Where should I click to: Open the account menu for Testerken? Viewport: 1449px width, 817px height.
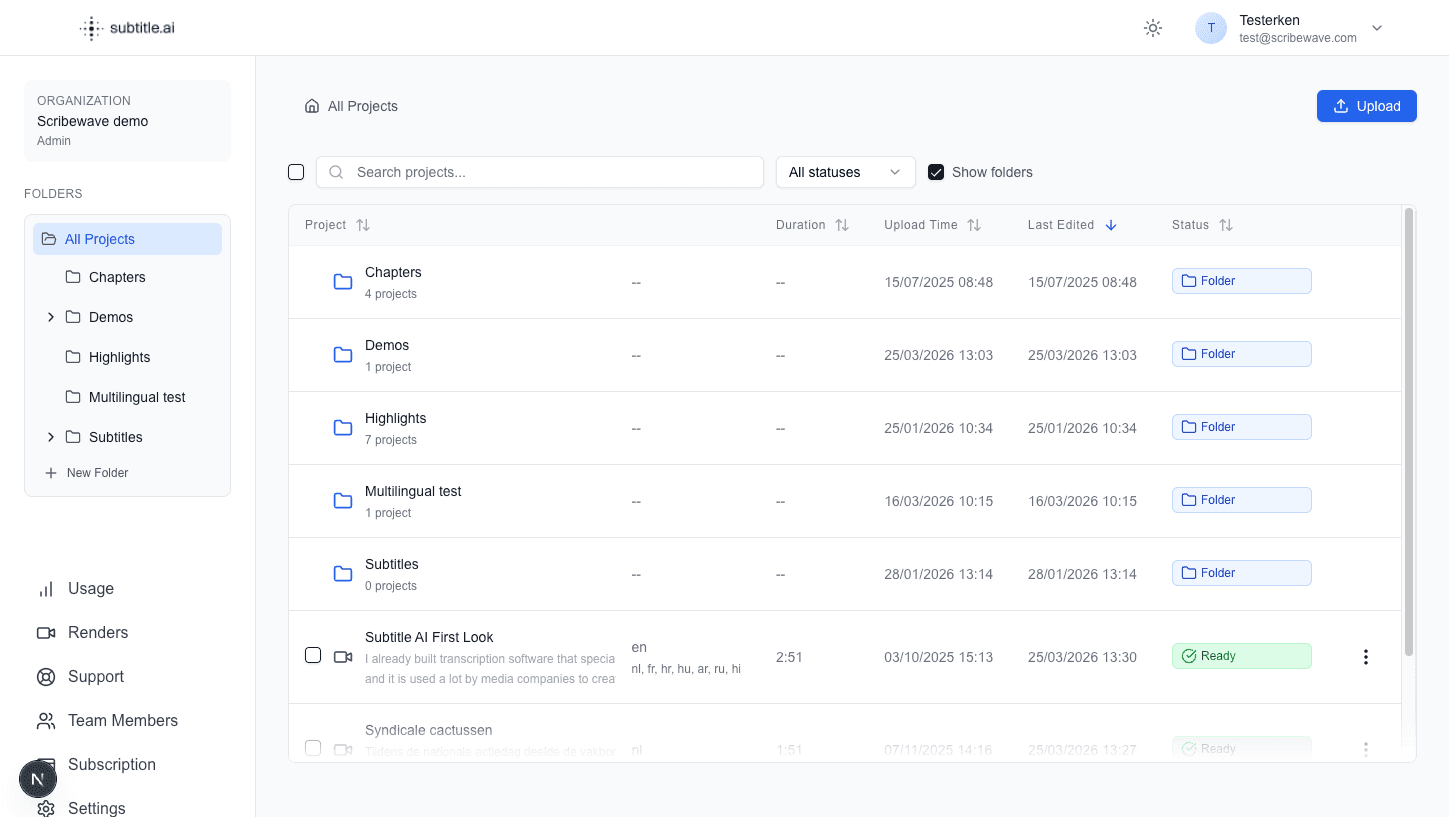1377,28
